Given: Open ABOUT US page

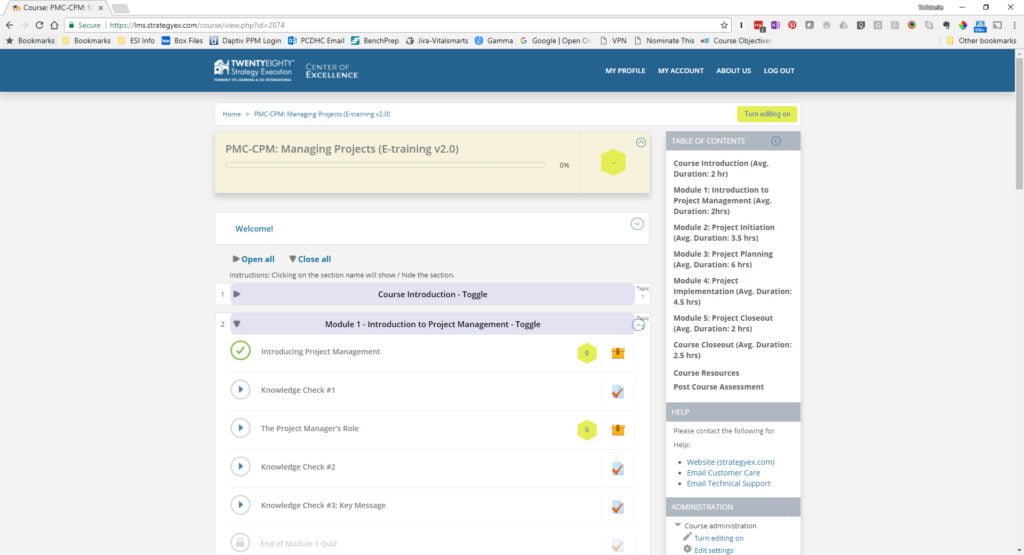Looking at the screenshot, I should 733,71.
